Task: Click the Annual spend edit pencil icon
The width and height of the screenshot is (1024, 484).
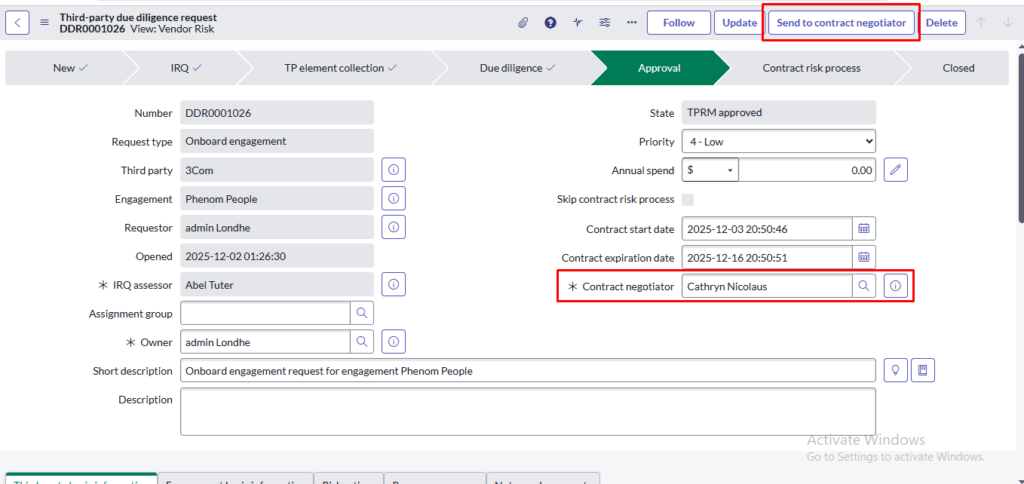Action: point(895,170)
